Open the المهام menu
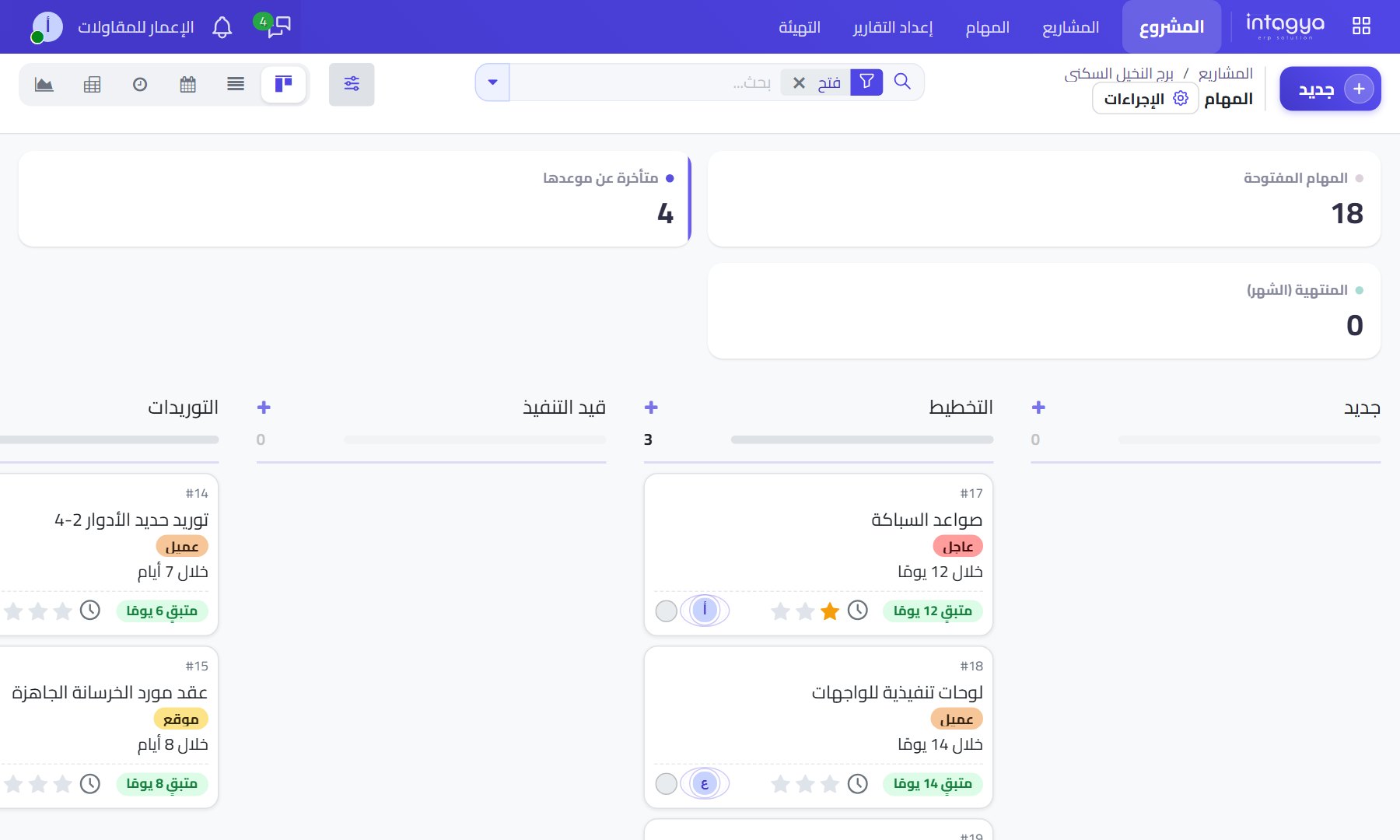Viewport: 1400px width, 840px height. pyautogui.click(x=988, y=27)
